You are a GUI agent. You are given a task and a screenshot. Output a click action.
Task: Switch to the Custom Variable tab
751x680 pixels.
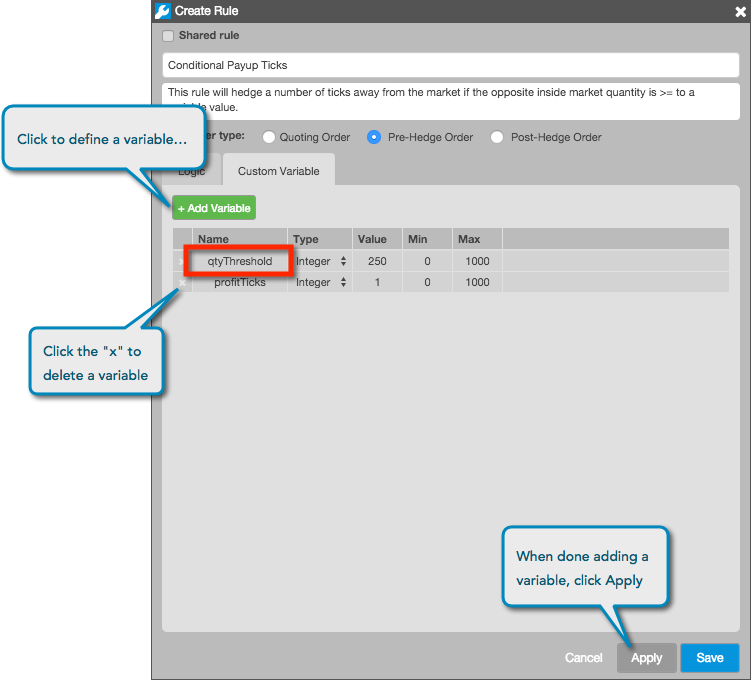point(279,171)
